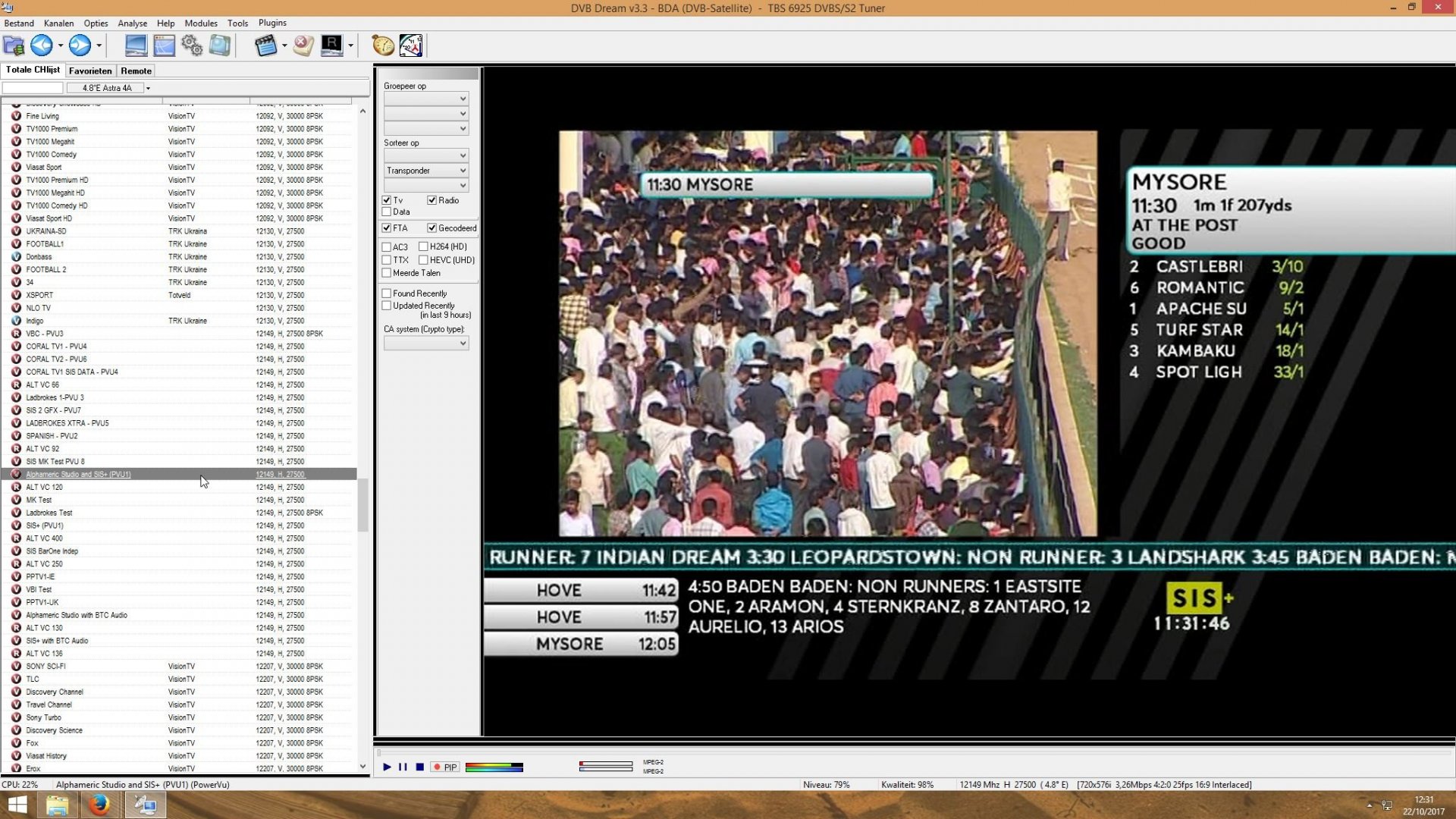The height and width of the screenshot is (819, 1456).
Task: Click the blue back navigation arrow icon
Action: click(x=41, y=45)
